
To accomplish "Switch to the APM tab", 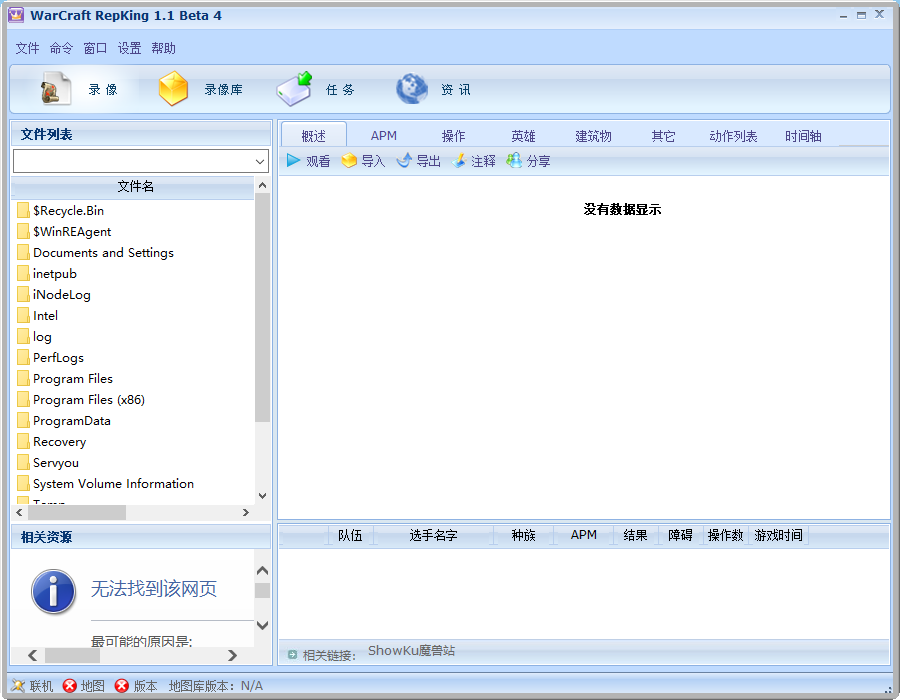I will 384,136.
